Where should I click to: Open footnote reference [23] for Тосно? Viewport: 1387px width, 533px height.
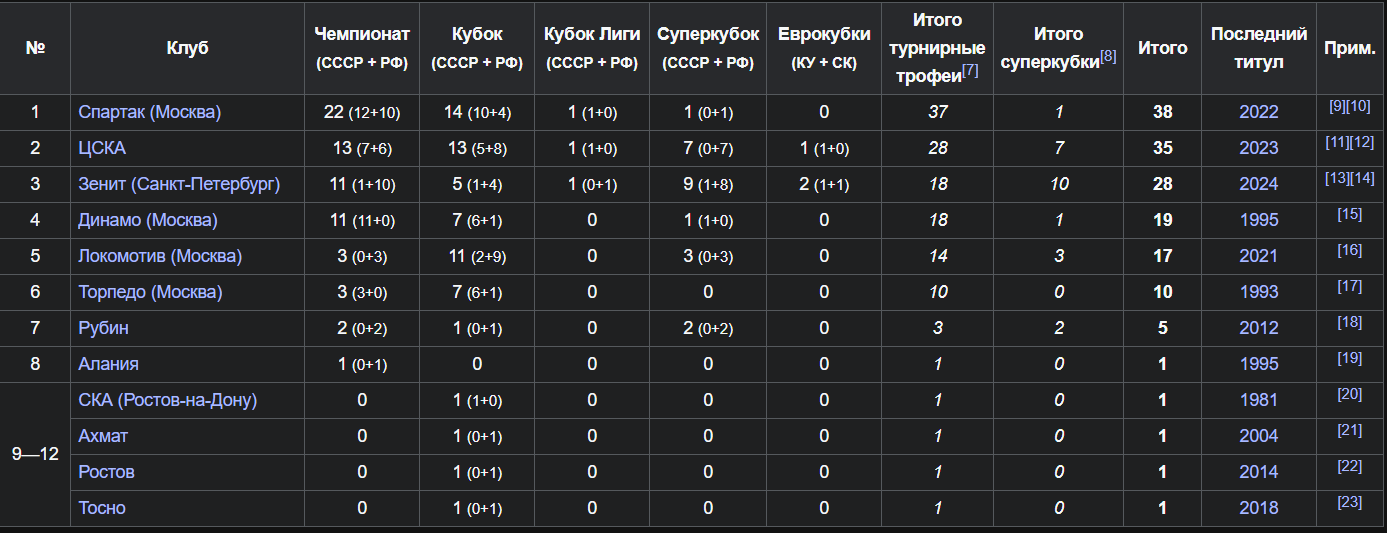click(x=1350, y=502)
